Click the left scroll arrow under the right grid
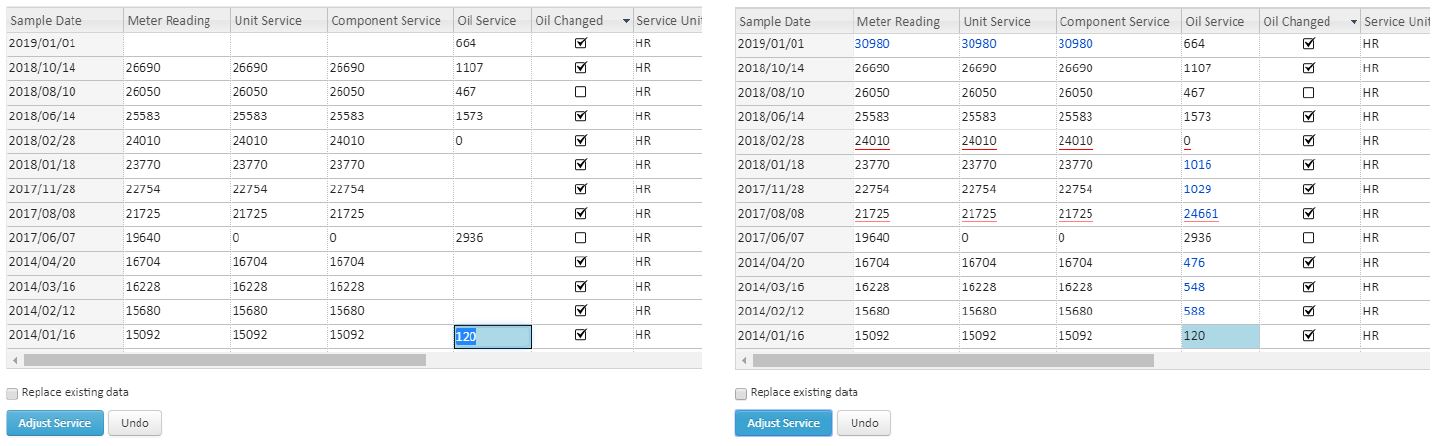Viewport: 1438px width, 446px height. point(742,360)
